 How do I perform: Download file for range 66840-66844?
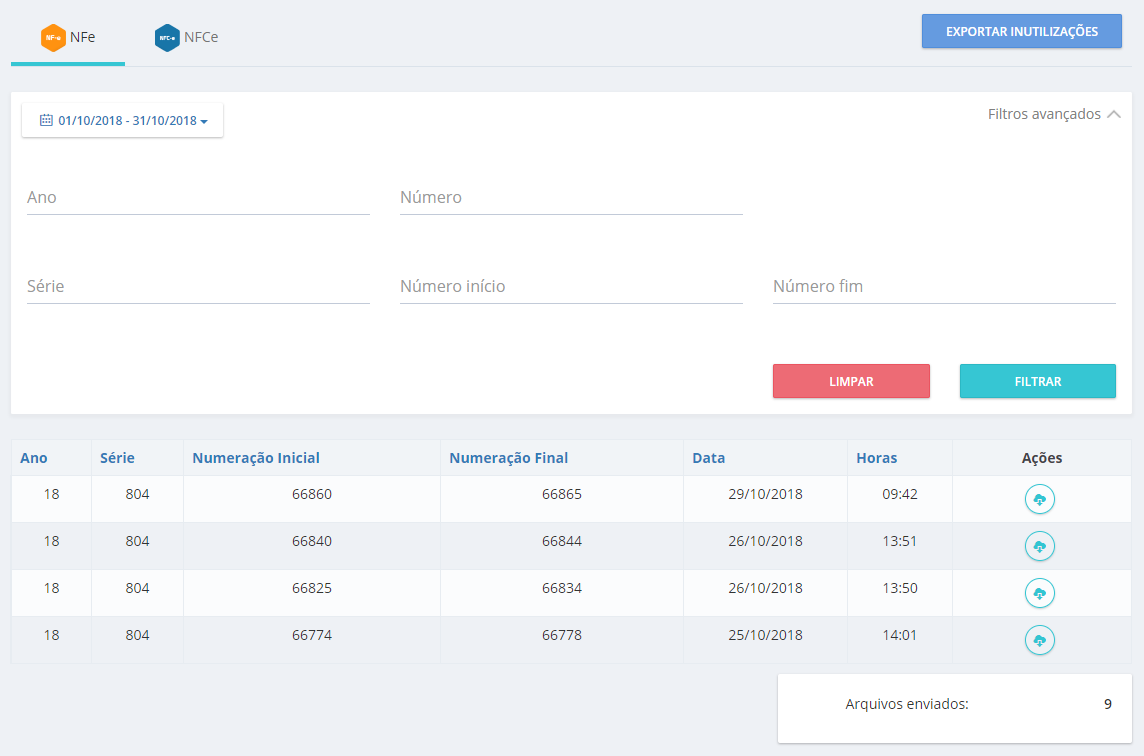[1040, 546]
